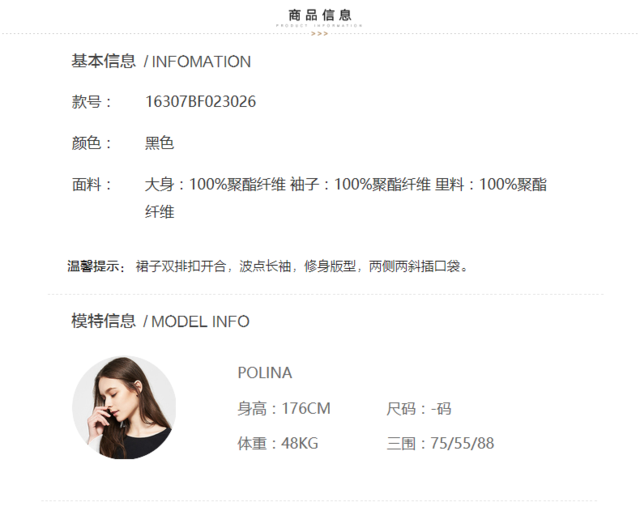Click the measurements 75/55/88 text
The height and width of the screenshot is (515, 640).
pos(462,443)
